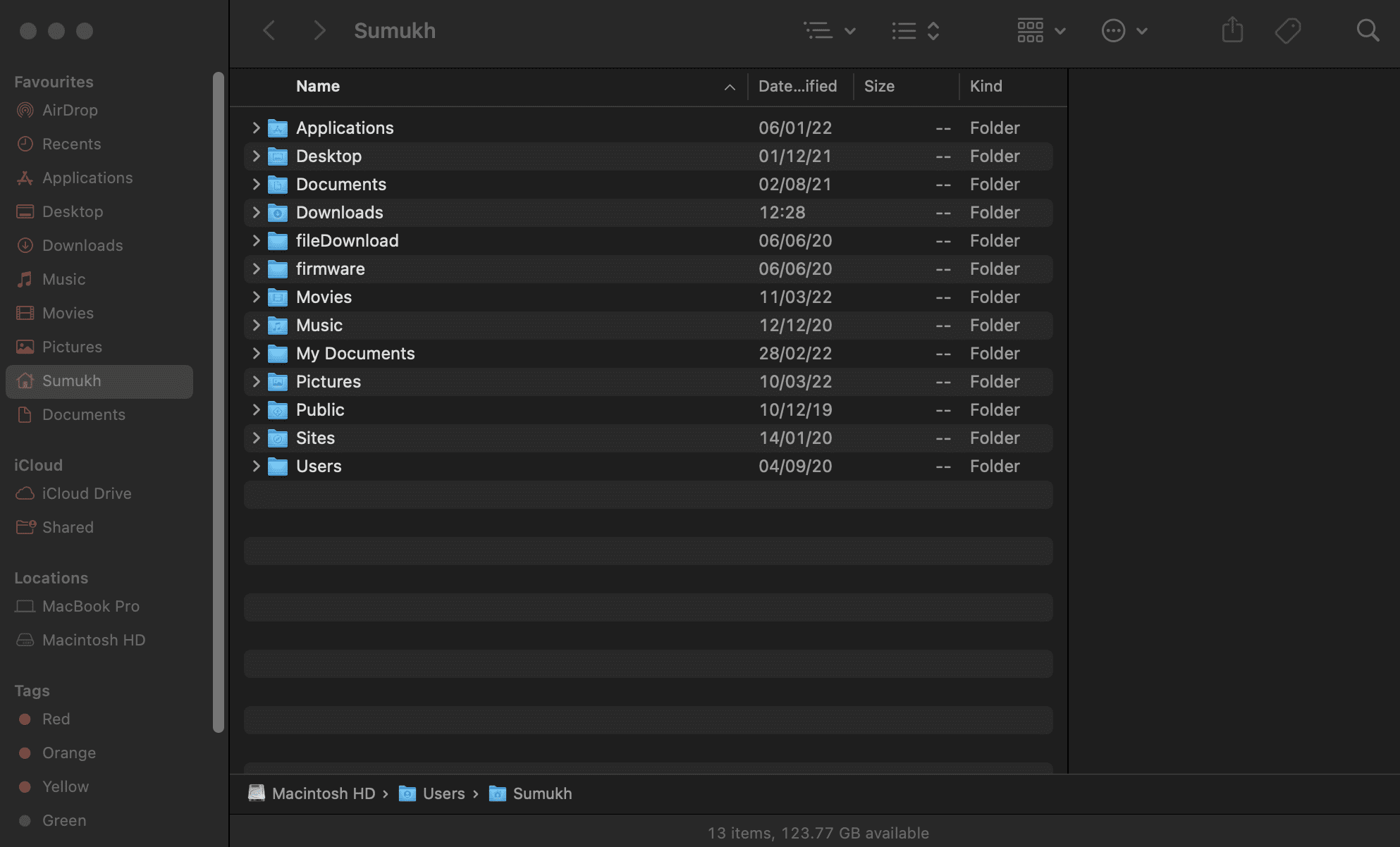This screenshot has height=847, width=1400.
Task: Select the firmware folder name
Action: (x=330, y=268)
